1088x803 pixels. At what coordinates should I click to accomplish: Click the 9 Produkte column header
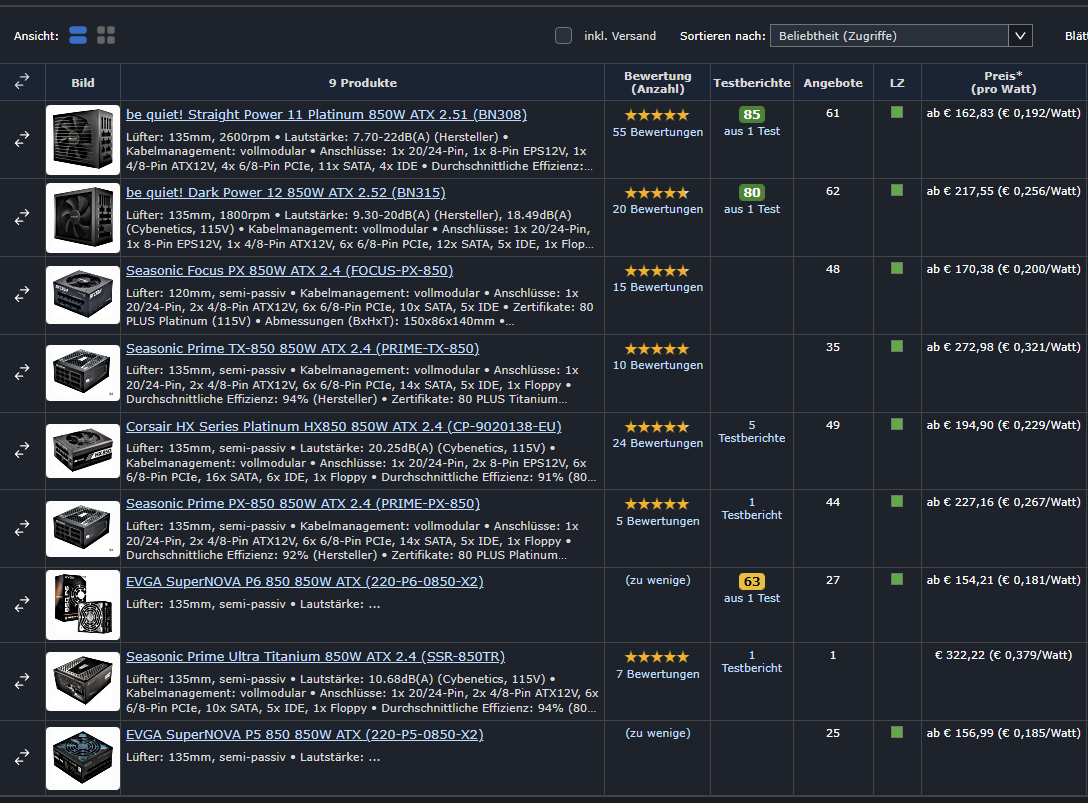point(362,83)
